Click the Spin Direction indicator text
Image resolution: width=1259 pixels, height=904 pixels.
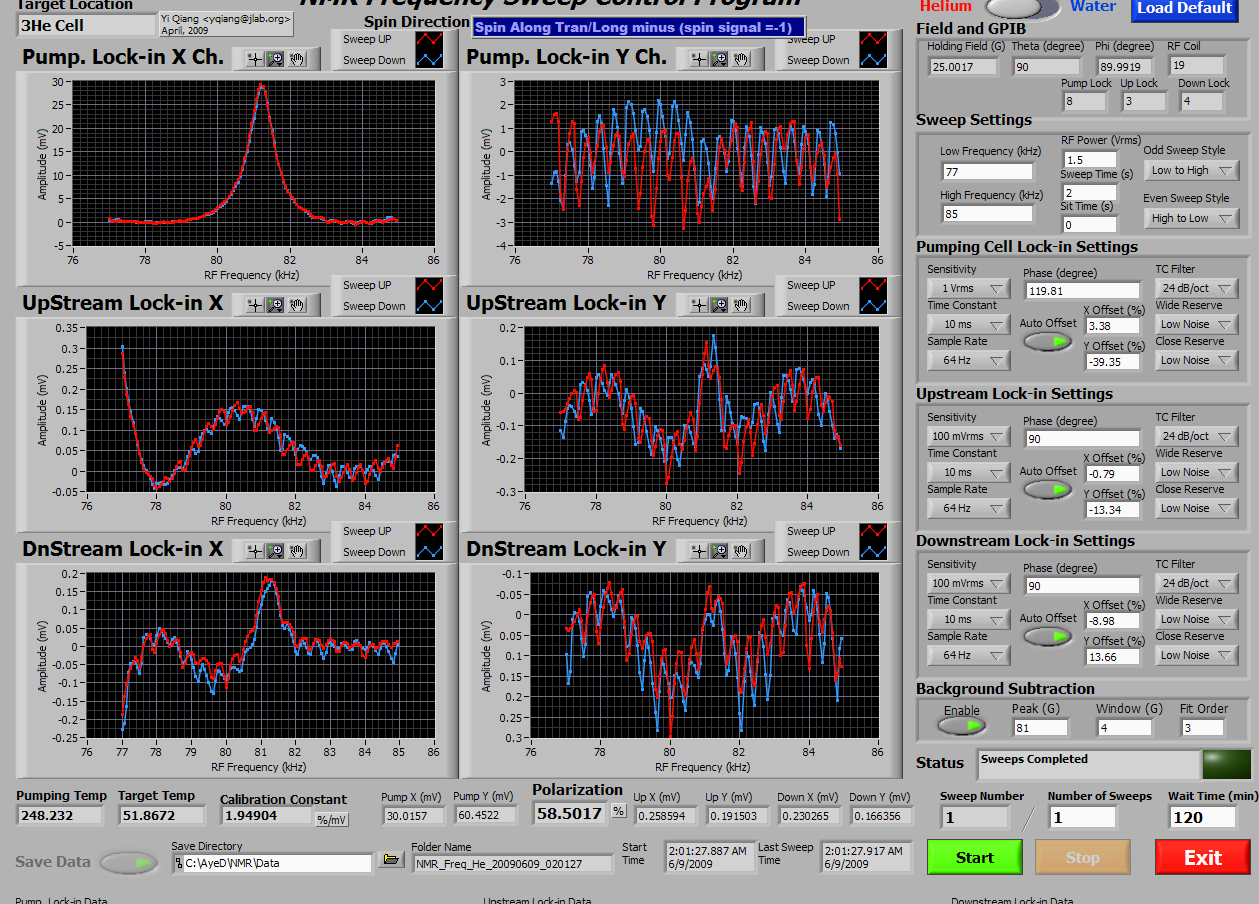[638, 28]
